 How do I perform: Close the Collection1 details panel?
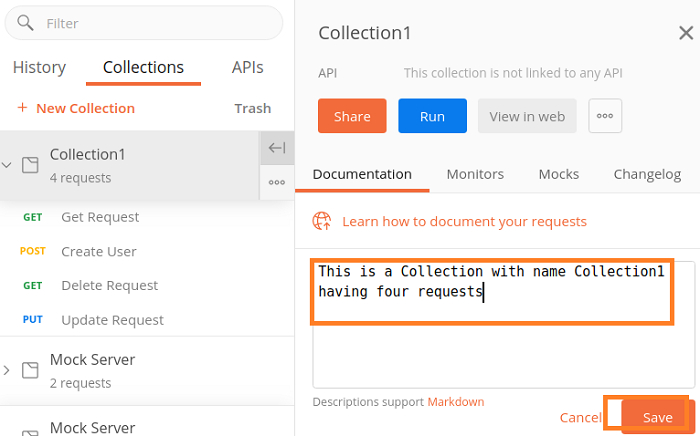[686, 33]
